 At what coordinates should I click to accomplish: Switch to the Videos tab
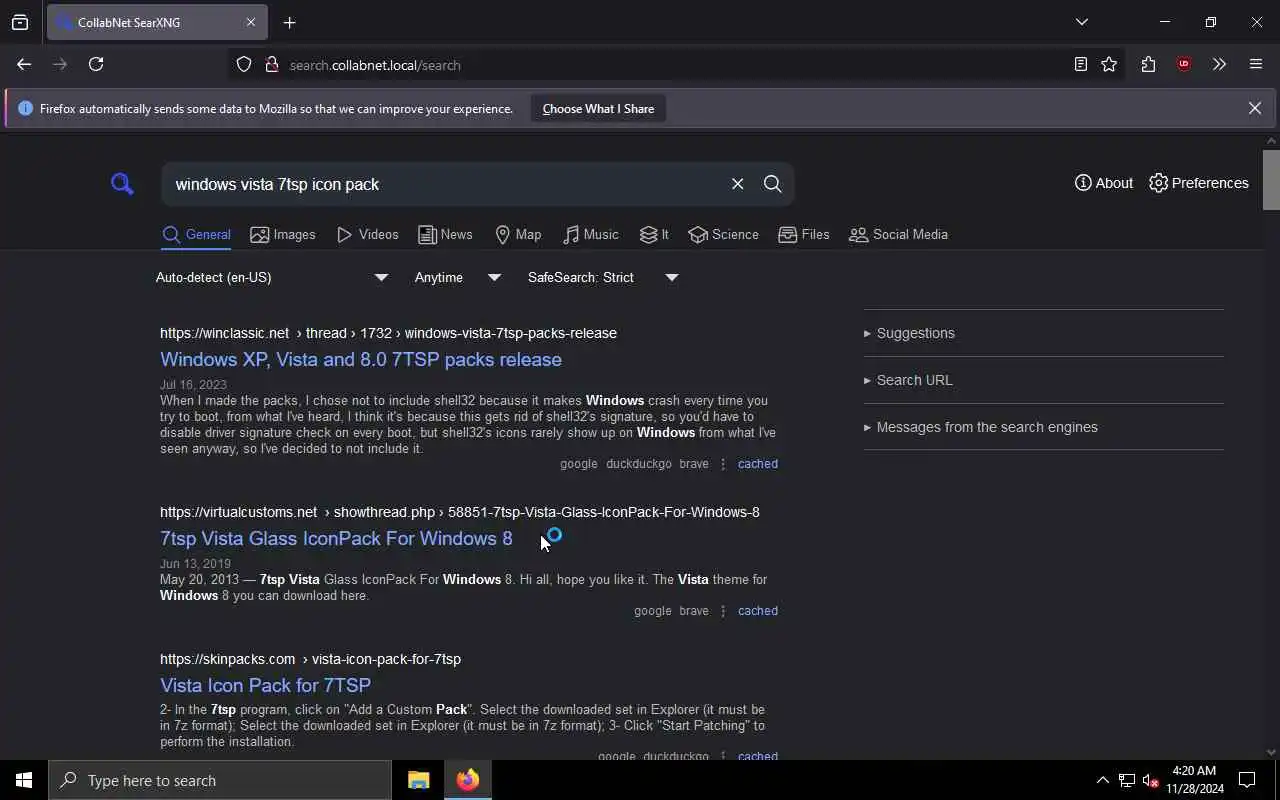click(x=368, y=234)
